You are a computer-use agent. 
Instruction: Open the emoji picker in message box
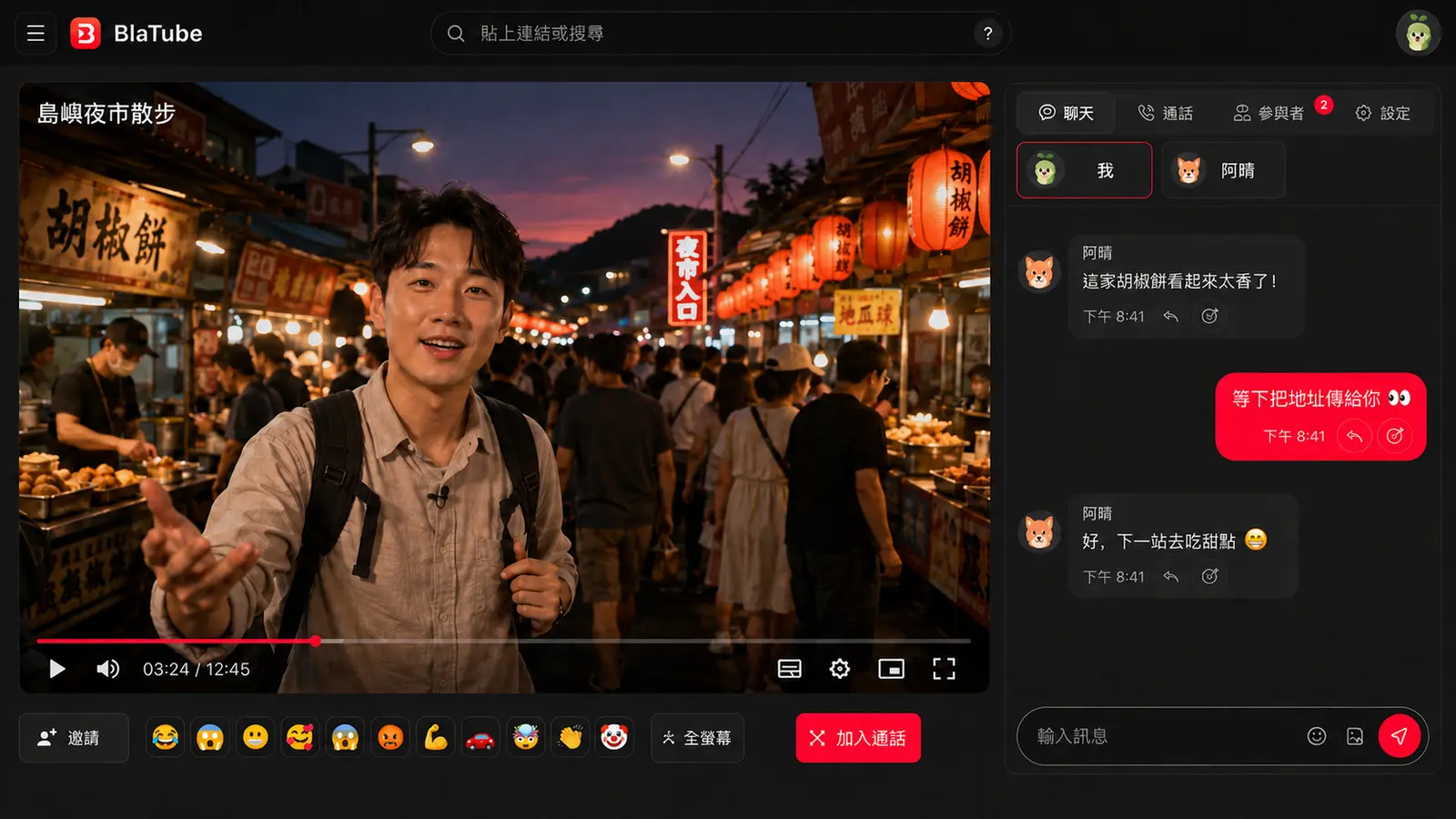(1316, 736)
